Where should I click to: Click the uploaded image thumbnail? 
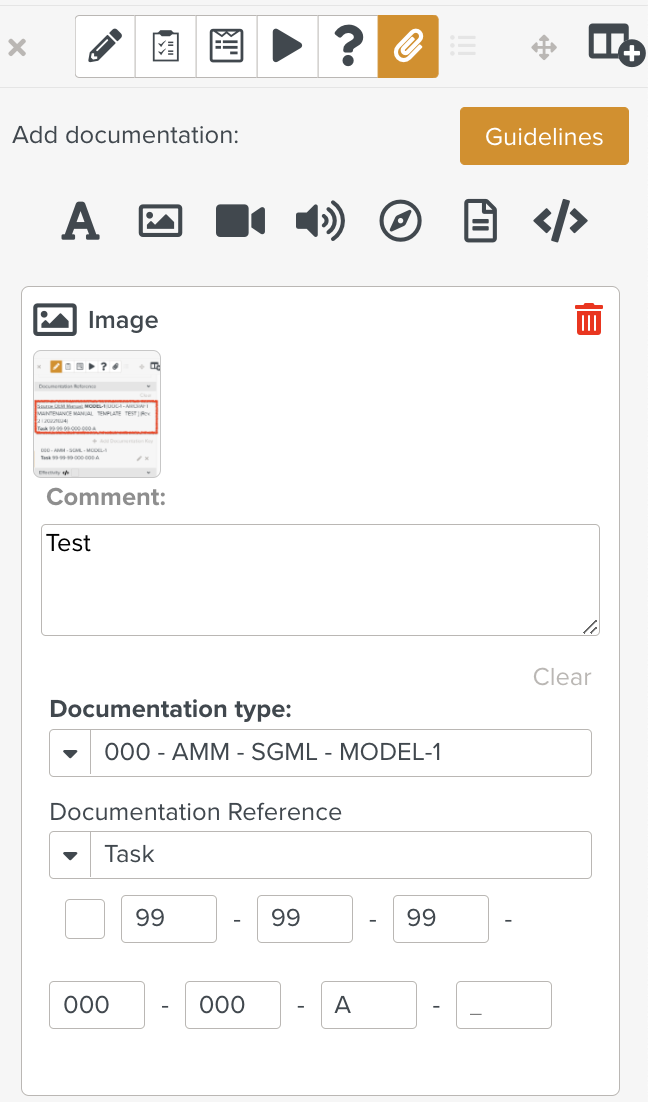point(97,413)
